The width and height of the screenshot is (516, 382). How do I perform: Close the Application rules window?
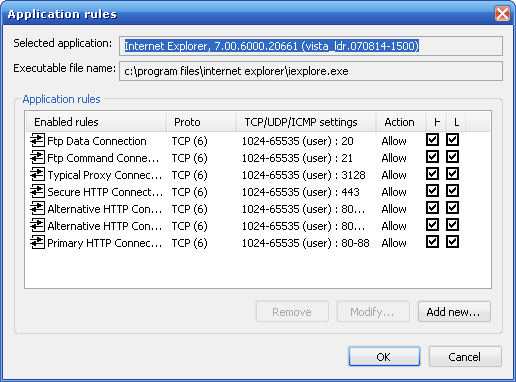[502, 14]
